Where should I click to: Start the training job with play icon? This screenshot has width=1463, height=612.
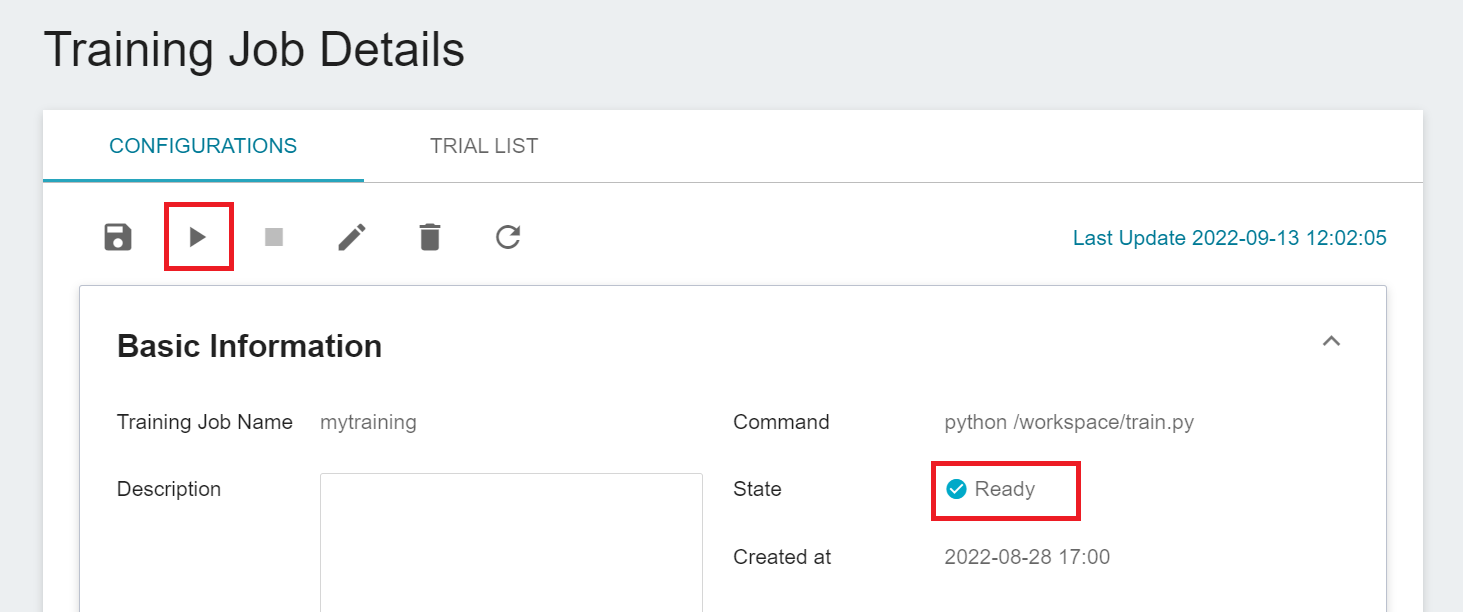click(198, 237)
